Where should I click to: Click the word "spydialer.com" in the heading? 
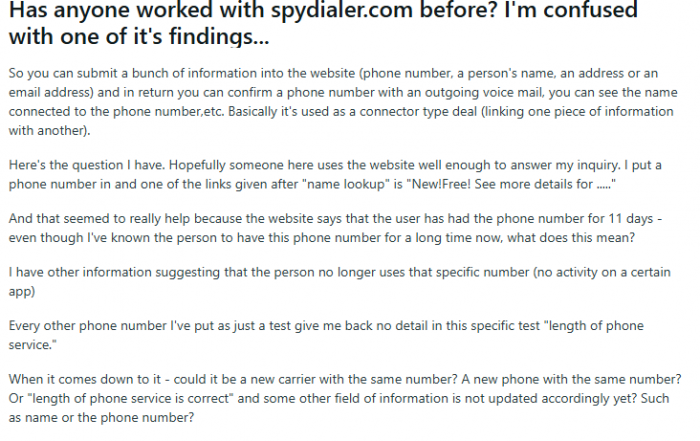tap(342, 10)
